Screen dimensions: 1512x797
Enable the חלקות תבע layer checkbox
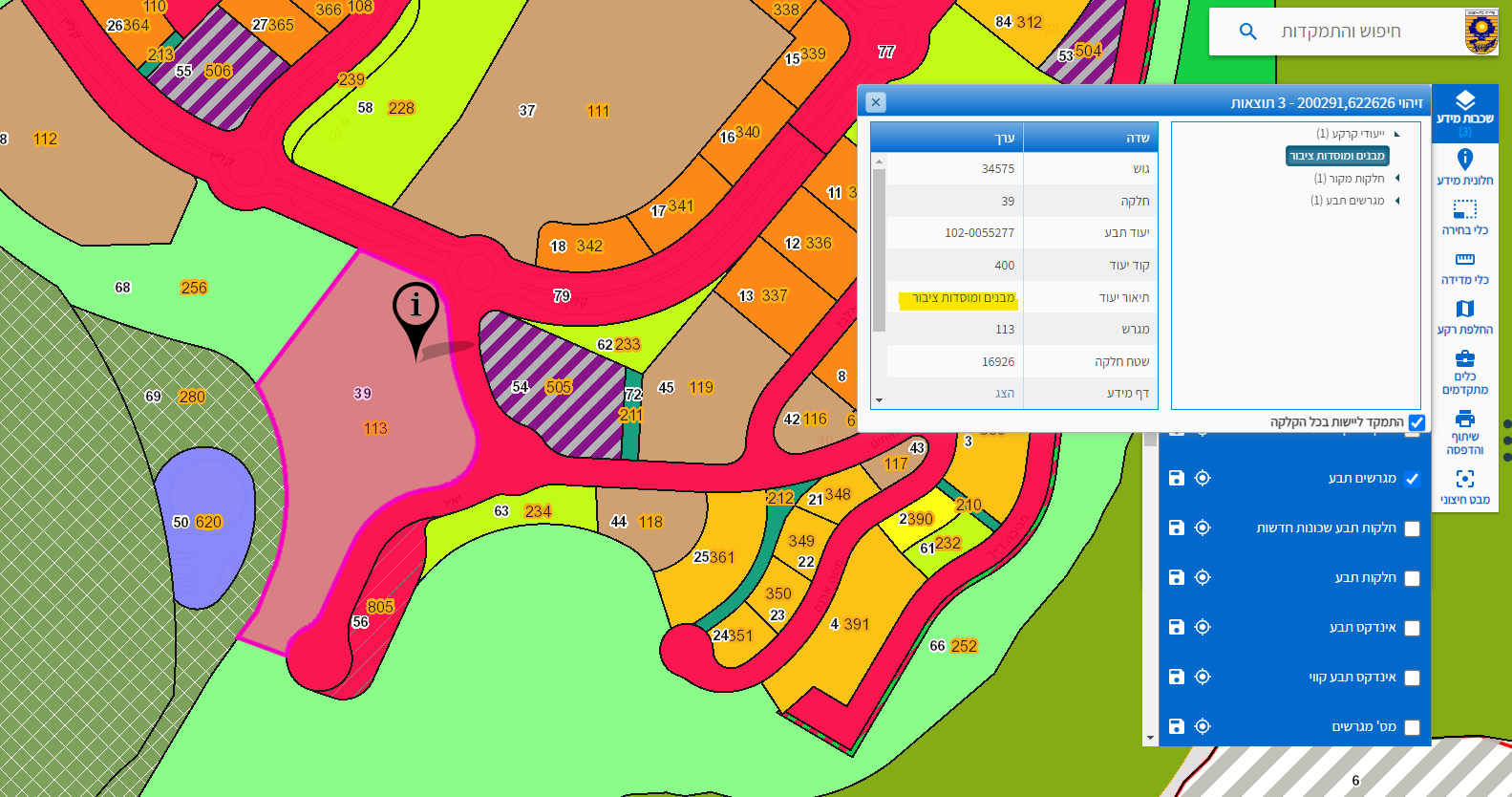pyautogui.click(x=1412, y=578)
